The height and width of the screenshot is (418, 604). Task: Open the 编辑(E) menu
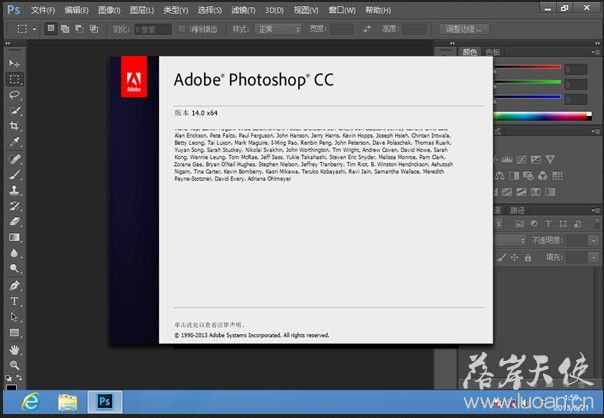(76, 10)
